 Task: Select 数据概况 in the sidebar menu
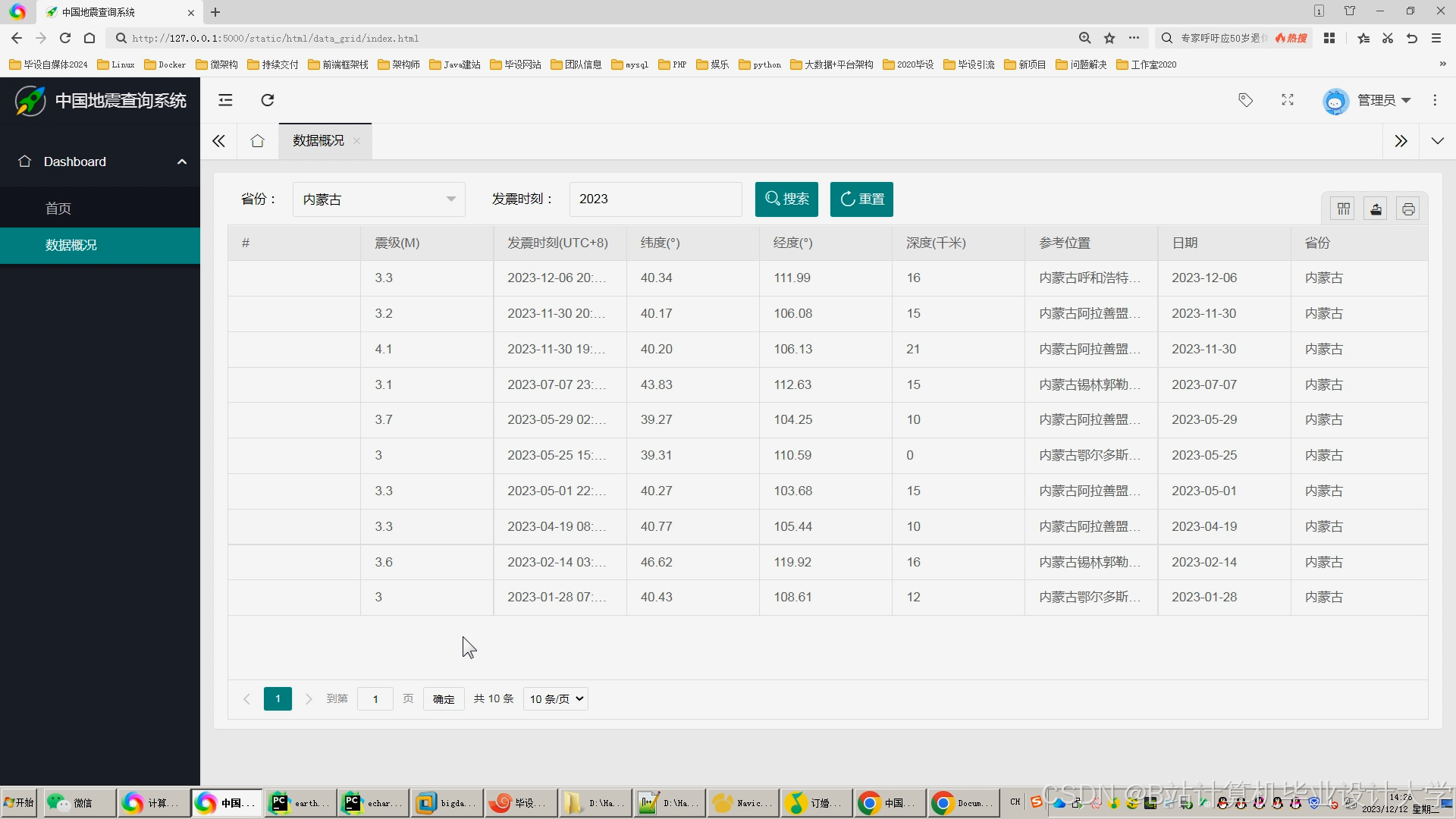[x=72, y=245]
